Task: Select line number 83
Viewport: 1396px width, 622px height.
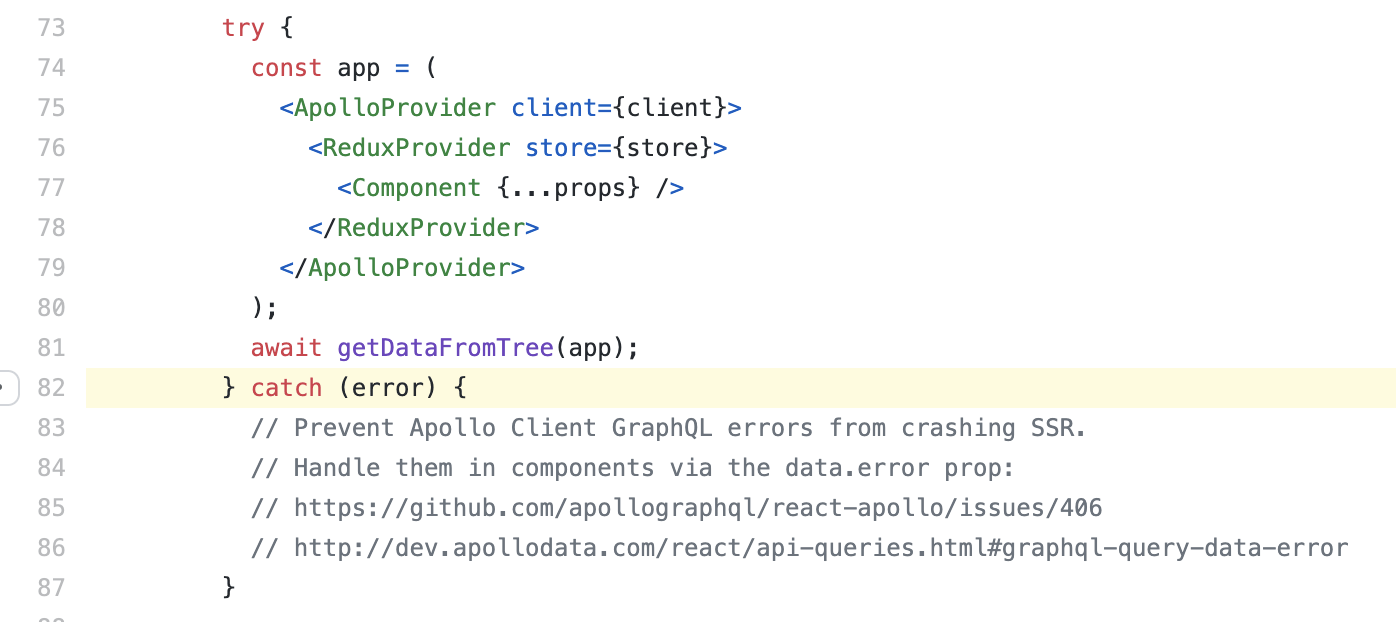Action: pos(51,428)
